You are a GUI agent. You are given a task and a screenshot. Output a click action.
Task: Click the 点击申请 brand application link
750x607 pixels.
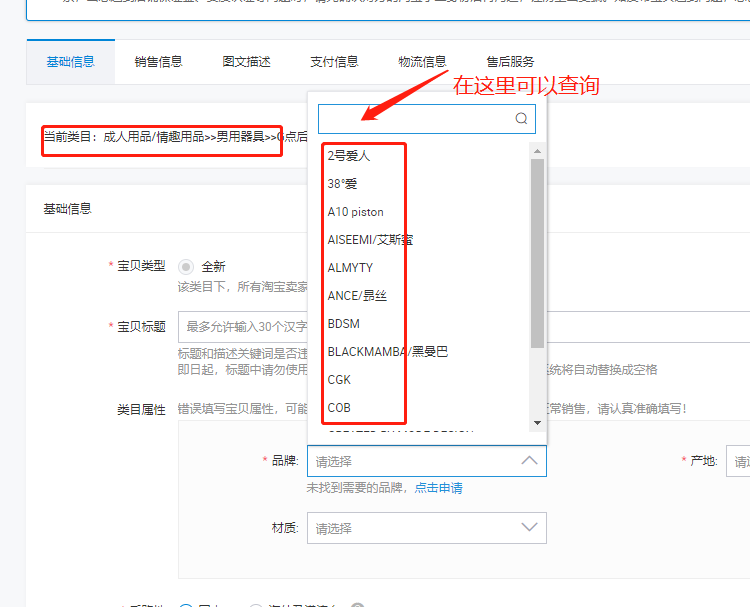point(438,488)
